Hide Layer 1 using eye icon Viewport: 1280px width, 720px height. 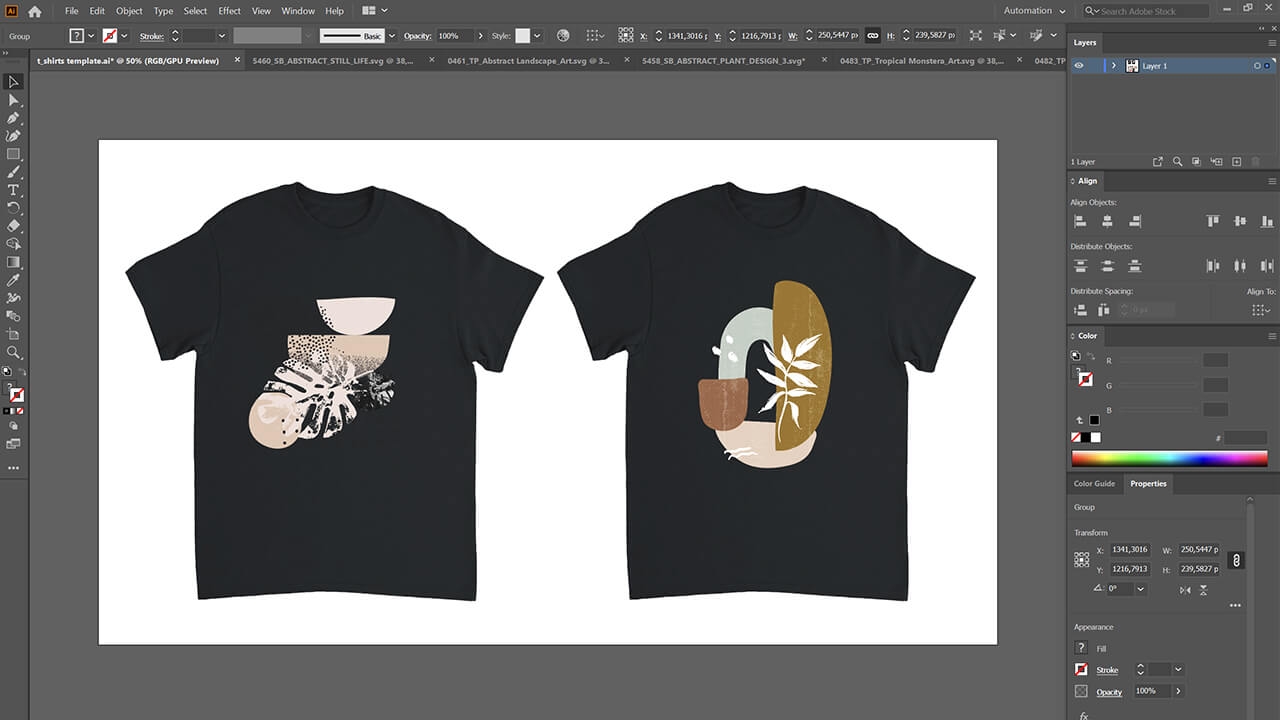[x=1078, y=66]
